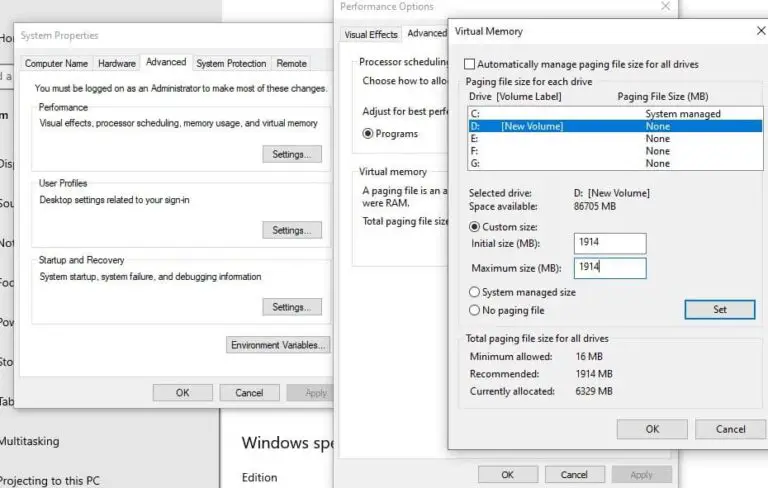Open Environment Variables dialog
Image resolution: width=768 pixels, height=488 pixels.
tap(278, 345)
